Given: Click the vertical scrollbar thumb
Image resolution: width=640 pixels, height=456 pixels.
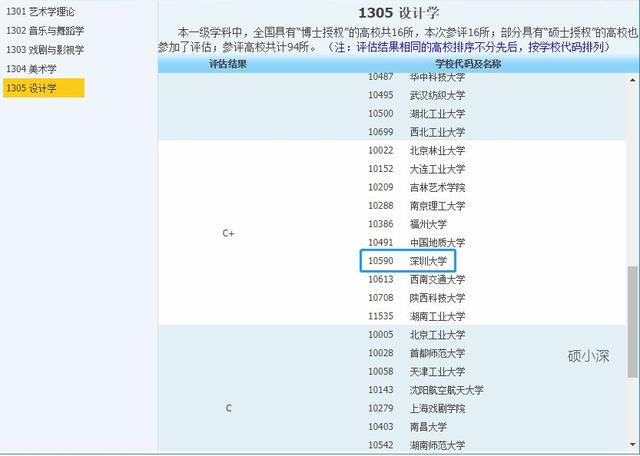Looking at the screenshot, I should click(x=632, y=322).
